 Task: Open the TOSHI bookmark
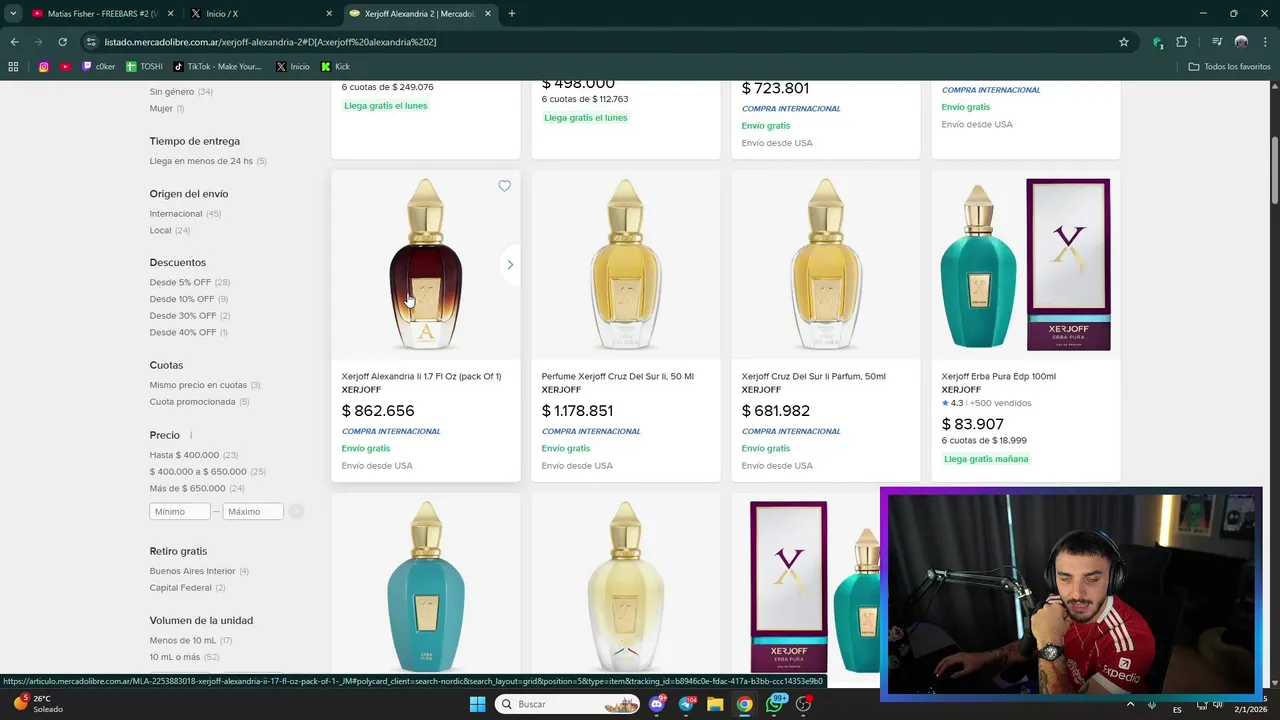pos(144,67)
